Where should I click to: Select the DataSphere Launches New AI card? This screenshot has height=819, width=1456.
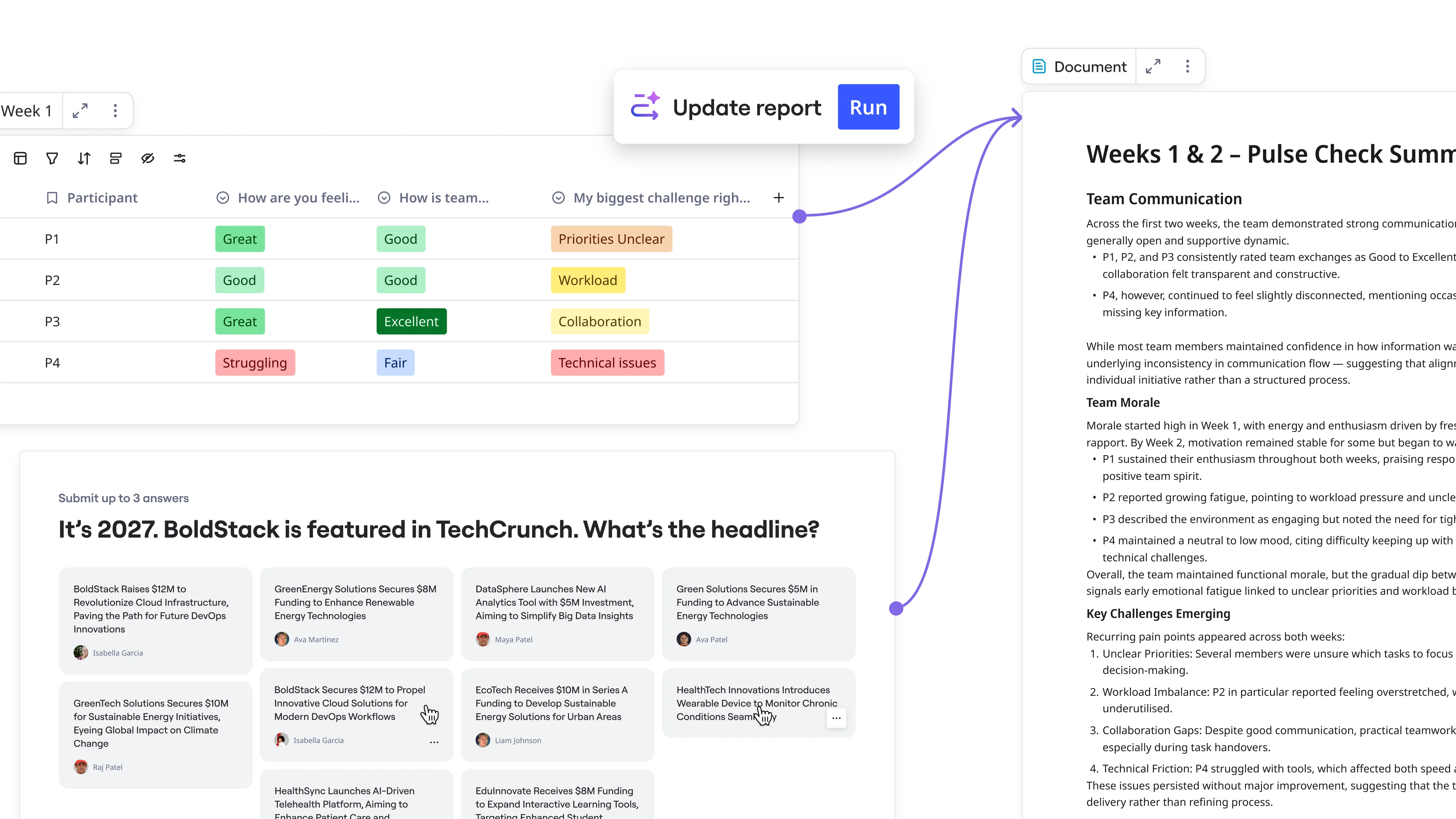click(x=557, y=613)
